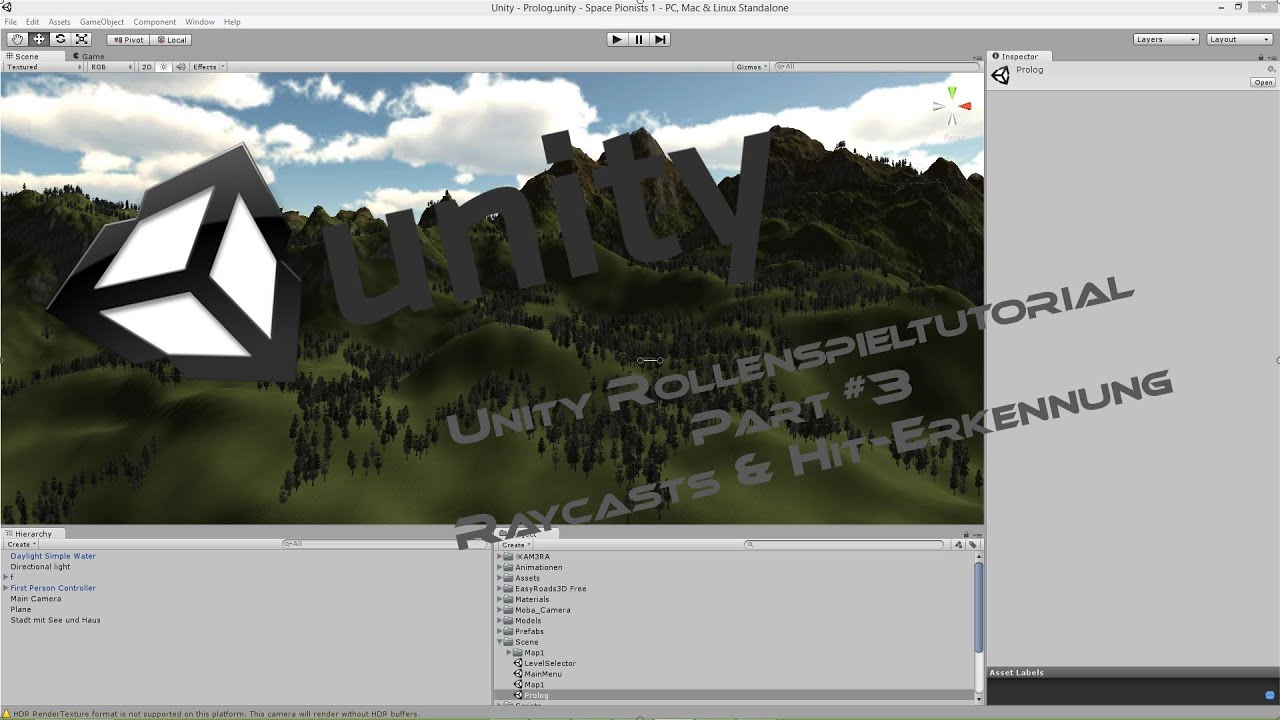Open the Textured draw mode dropdown
The width and height of the screenshot is (1280, 720).
44,67
